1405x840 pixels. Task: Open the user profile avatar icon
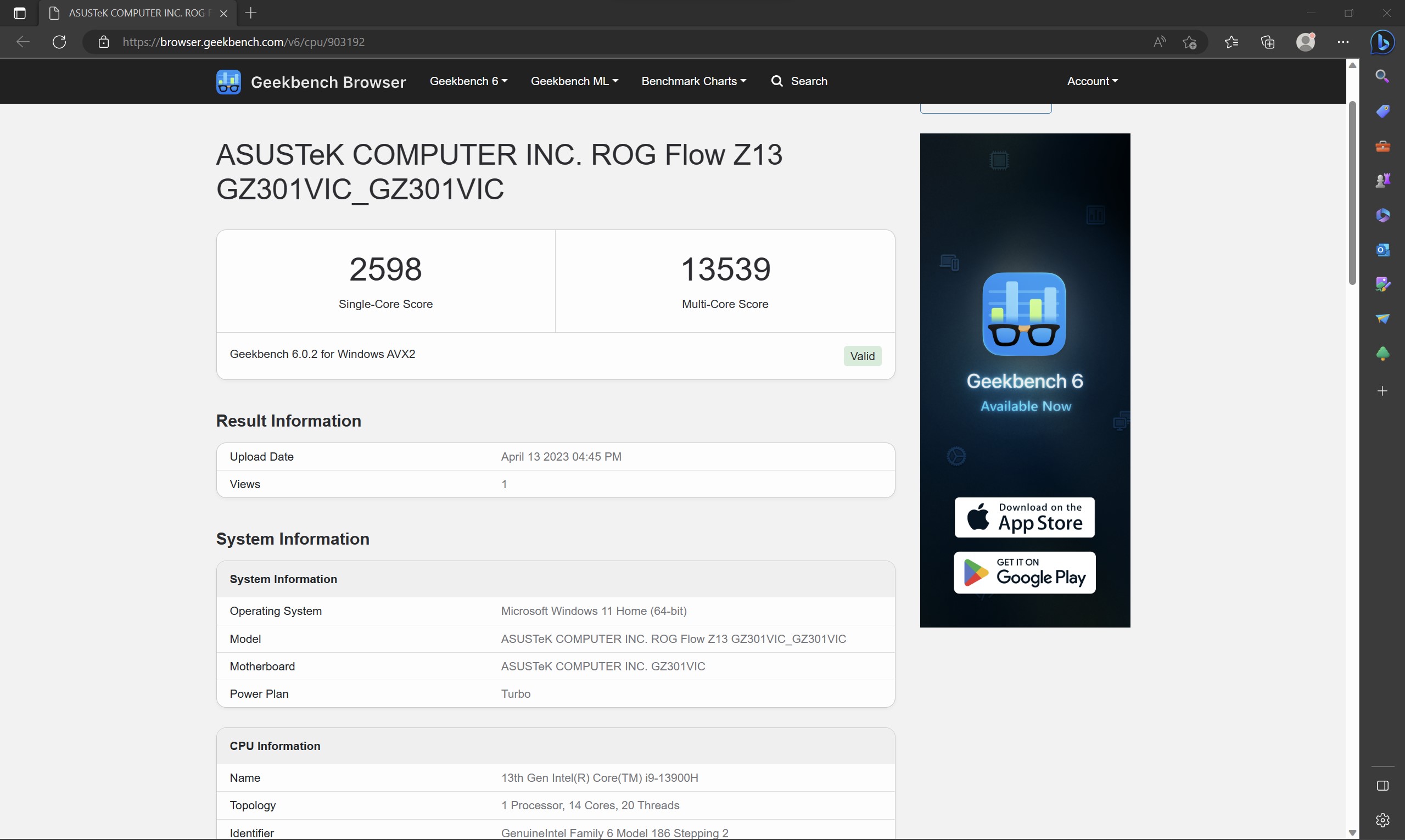pyautogui.click(x=1306, y=42)
